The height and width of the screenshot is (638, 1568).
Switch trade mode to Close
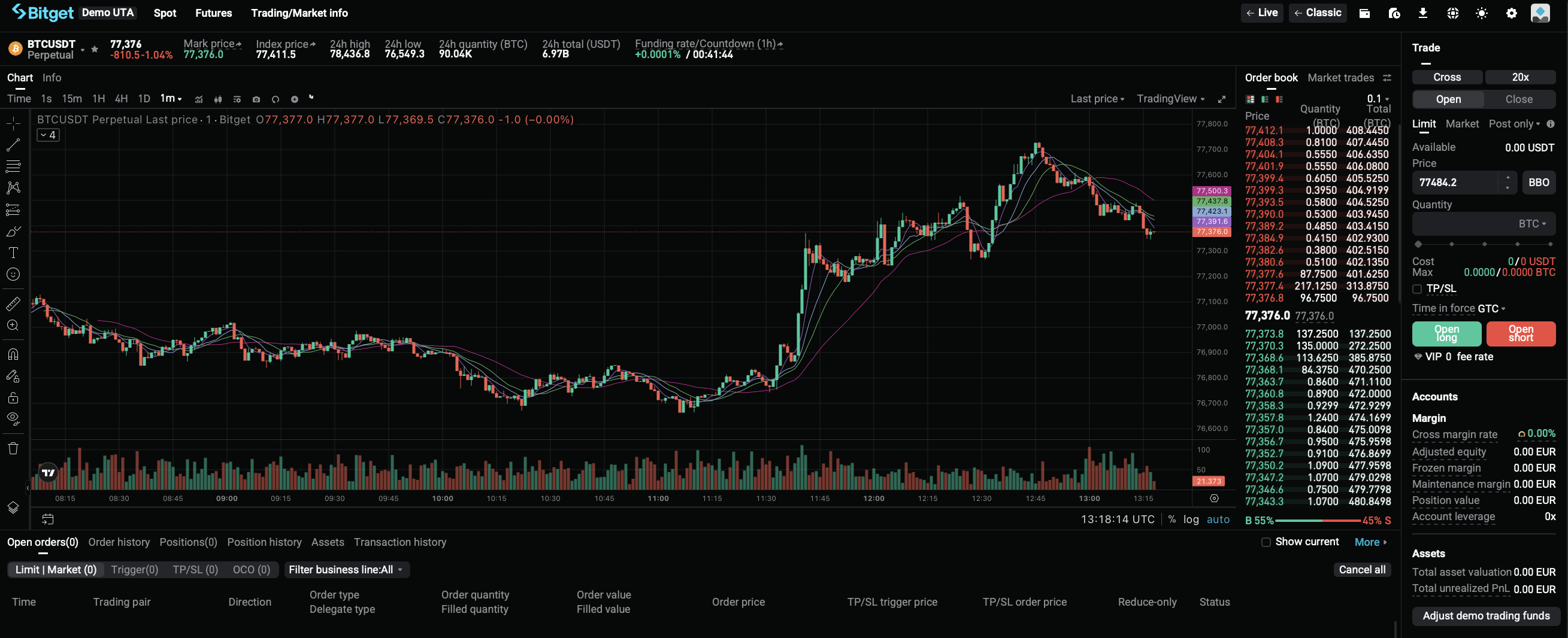tap(1519, 99)
